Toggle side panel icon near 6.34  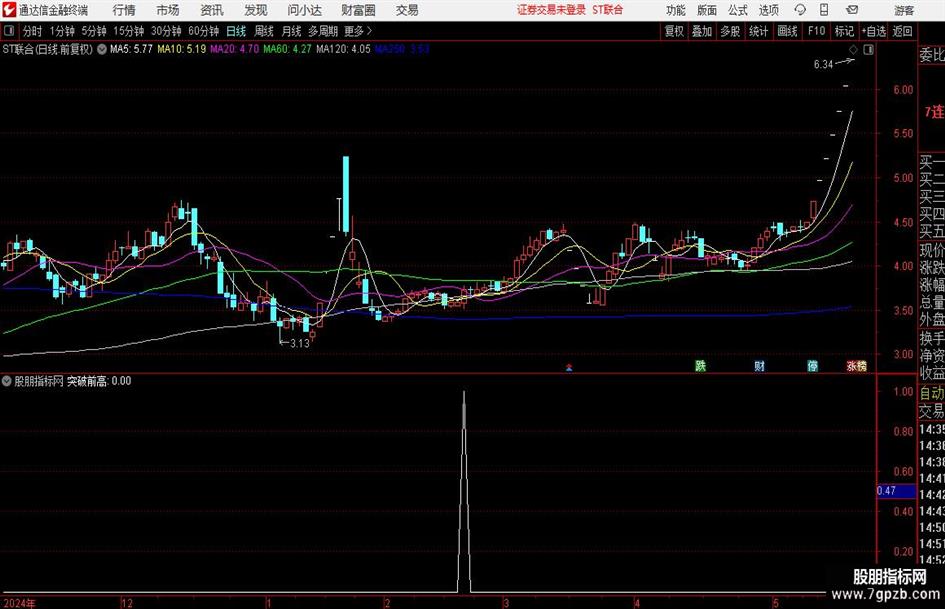868,49
